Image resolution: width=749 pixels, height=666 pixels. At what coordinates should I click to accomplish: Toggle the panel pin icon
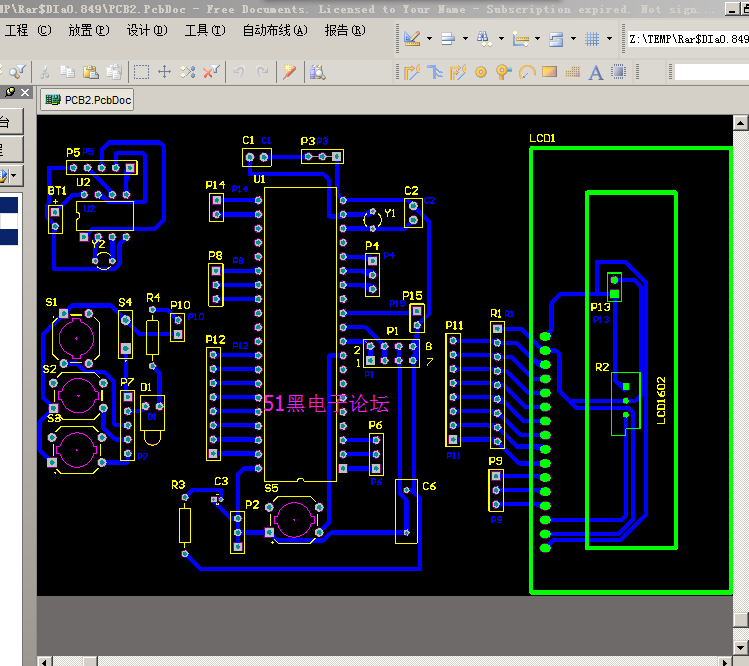tap(10, 91)
